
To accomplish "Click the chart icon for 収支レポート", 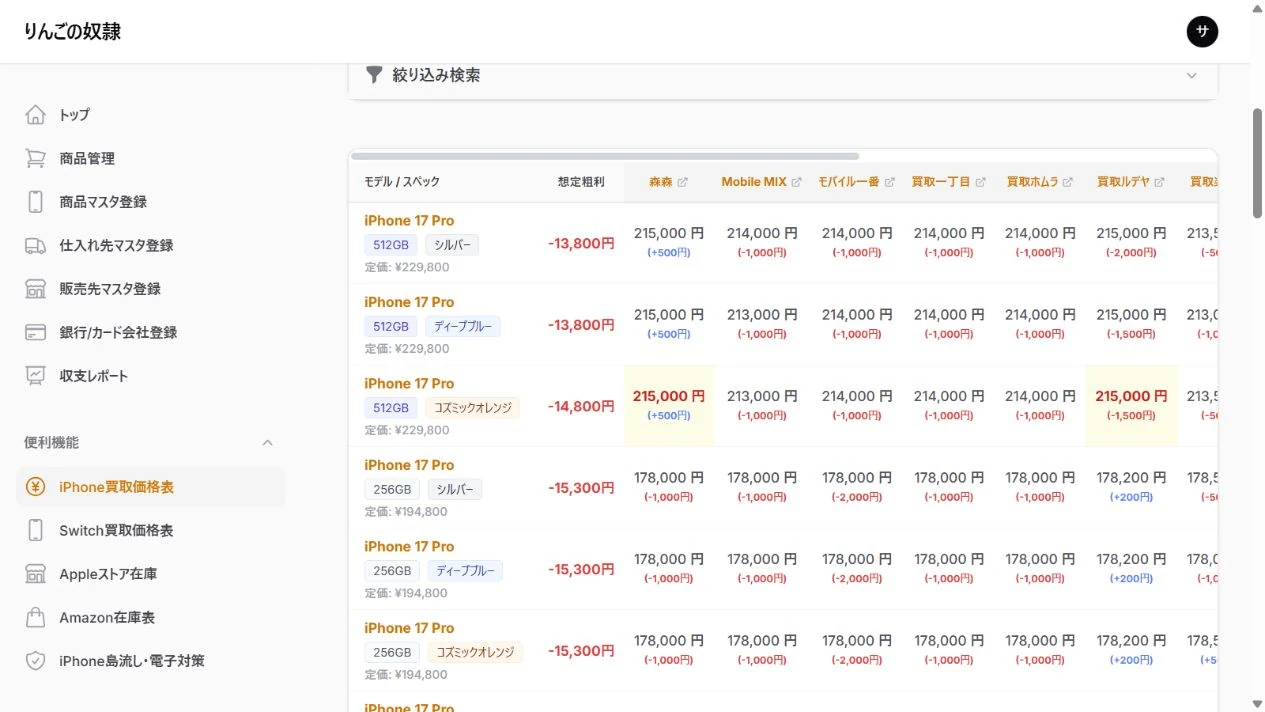I will (36, 376).
